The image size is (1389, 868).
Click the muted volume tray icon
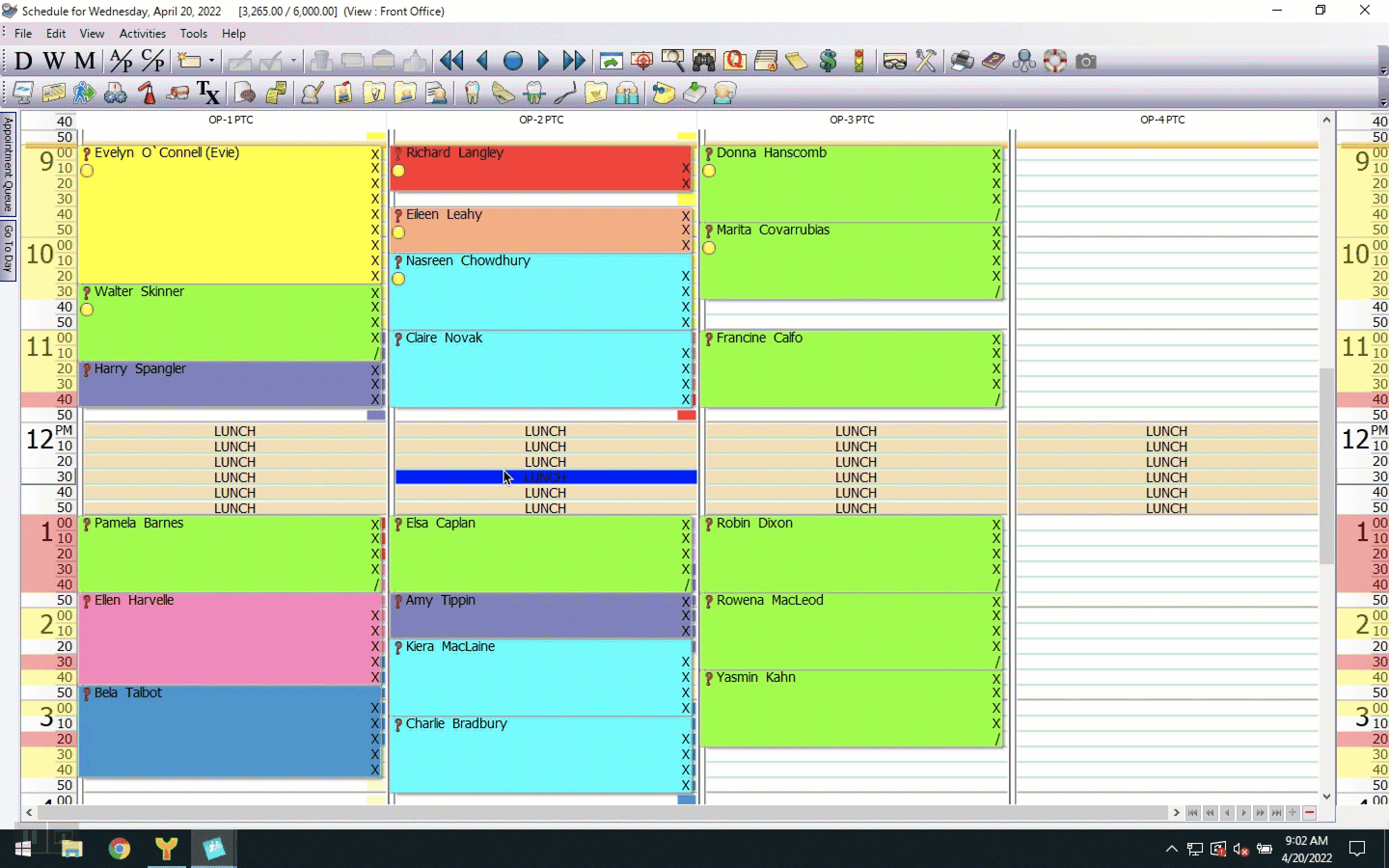(1241, 849)
